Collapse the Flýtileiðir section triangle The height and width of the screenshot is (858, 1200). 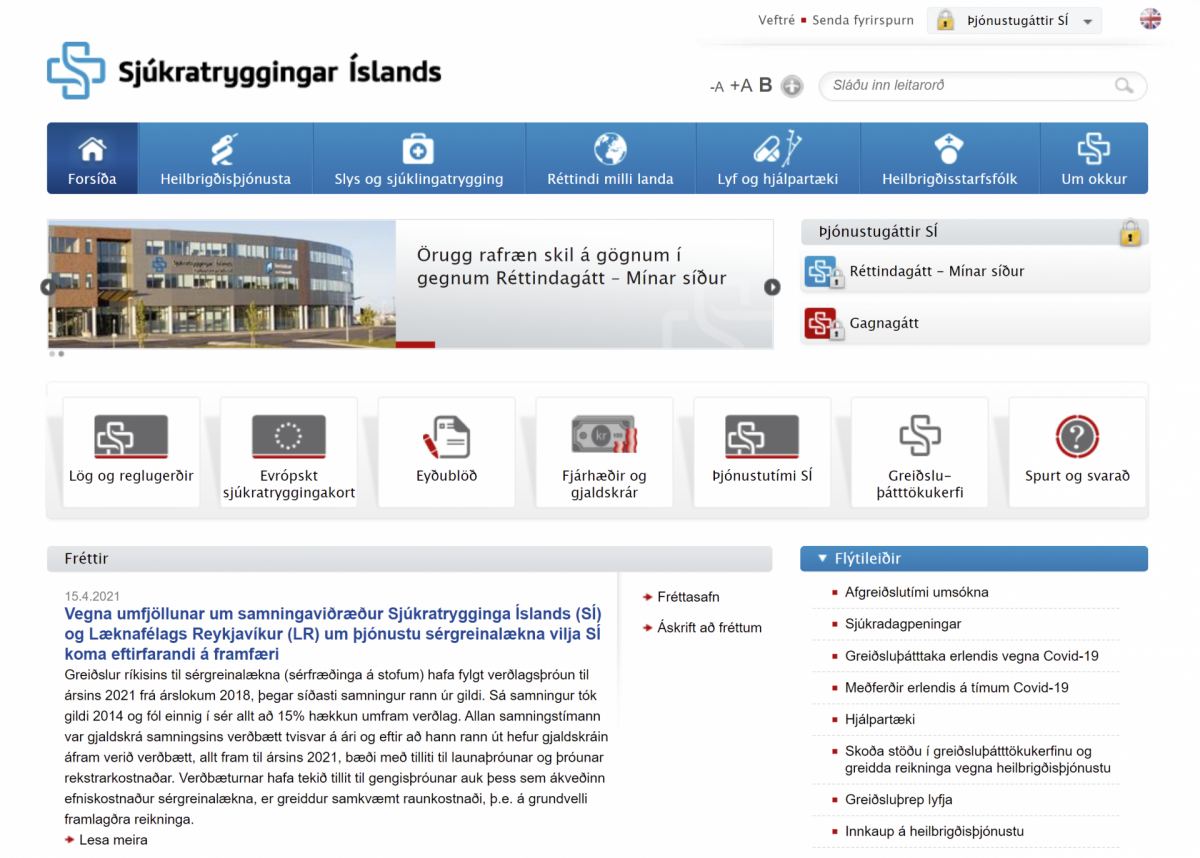tap(823, 559)
